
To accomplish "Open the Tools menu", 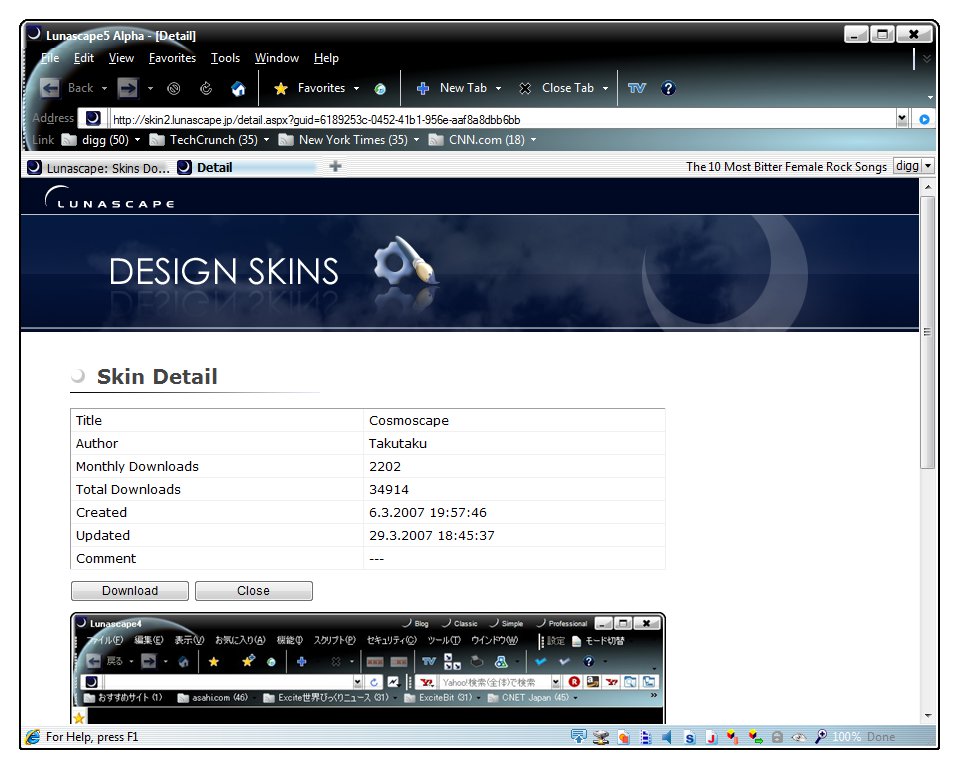I will [225, 58].
